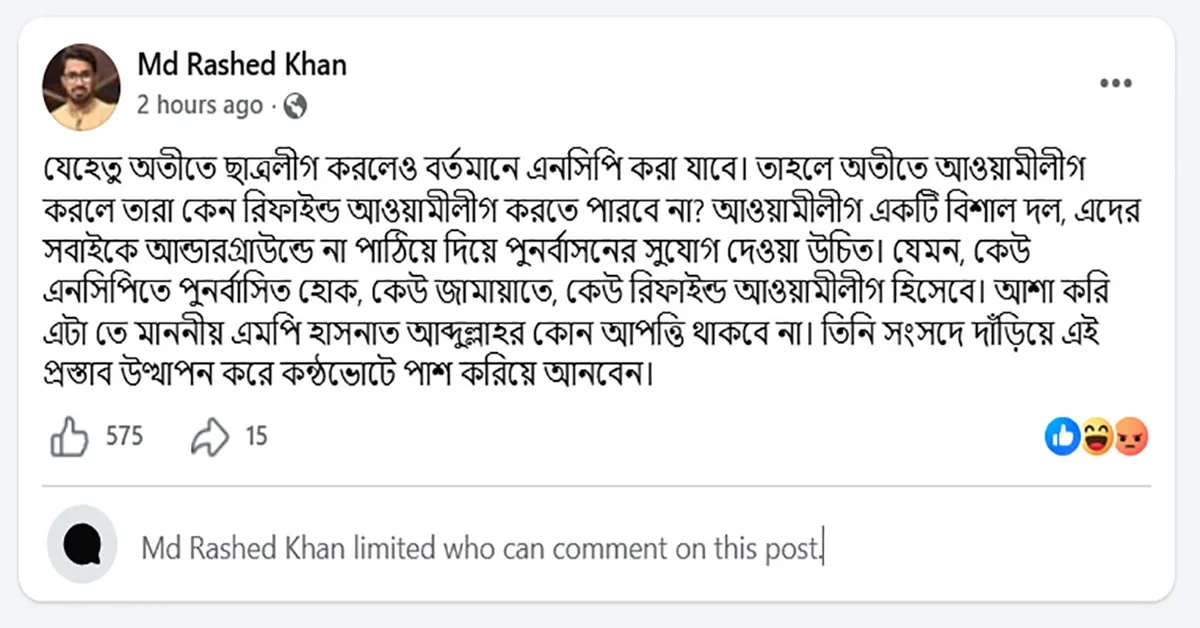Click the red Angry reaction emoji
This screenshot has height=628, width=1200.
click(x=1130, y=436)
